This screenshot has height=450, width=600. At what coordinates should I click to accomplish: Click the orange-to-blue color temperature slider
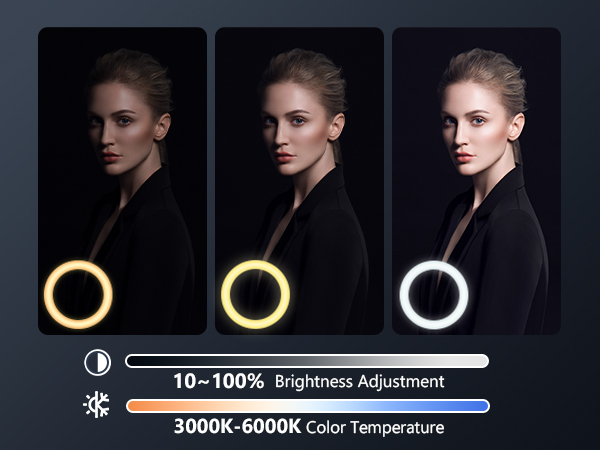308,406
